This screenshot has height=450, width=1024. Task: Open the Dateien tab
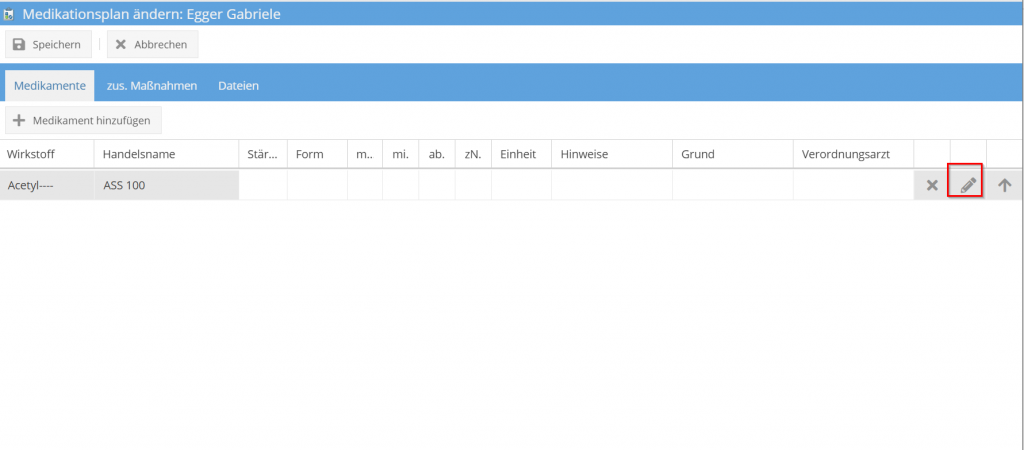238,86
